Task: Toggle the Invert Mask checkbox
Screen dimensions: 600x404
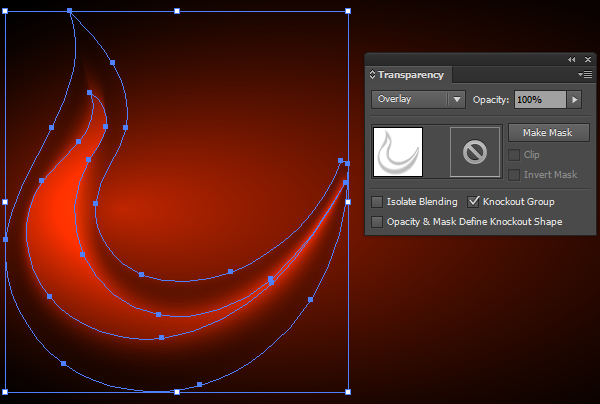Action: (x=514, y=175)
